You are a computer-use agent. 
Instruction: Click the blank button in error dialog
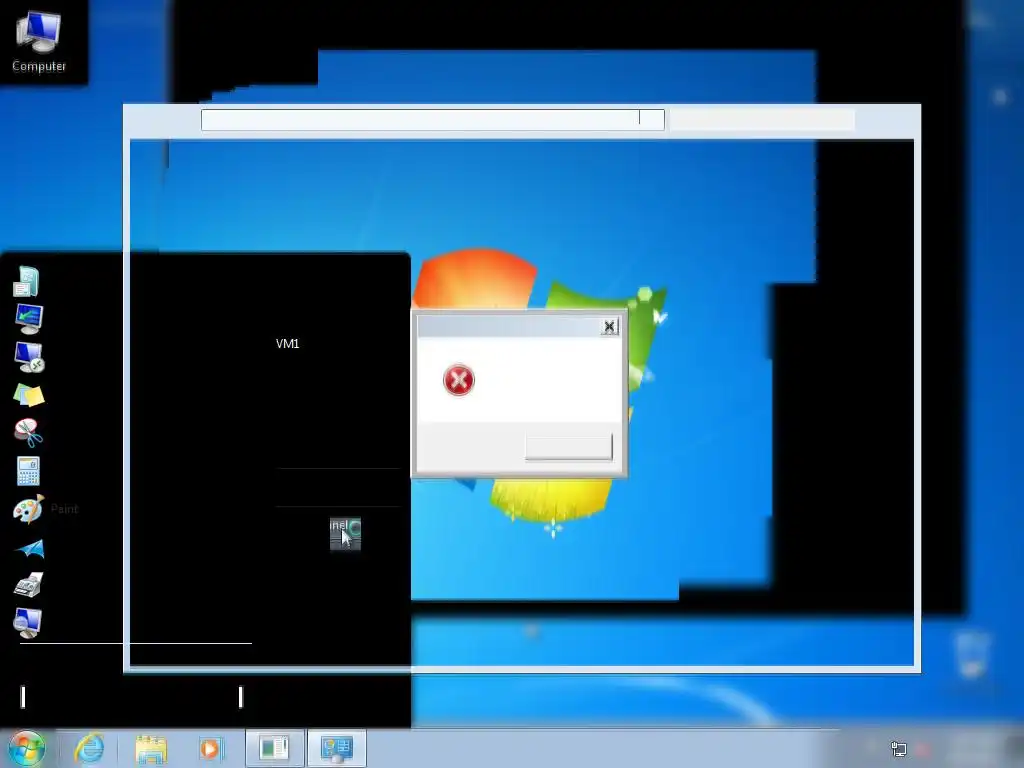(x=569, y=447)
